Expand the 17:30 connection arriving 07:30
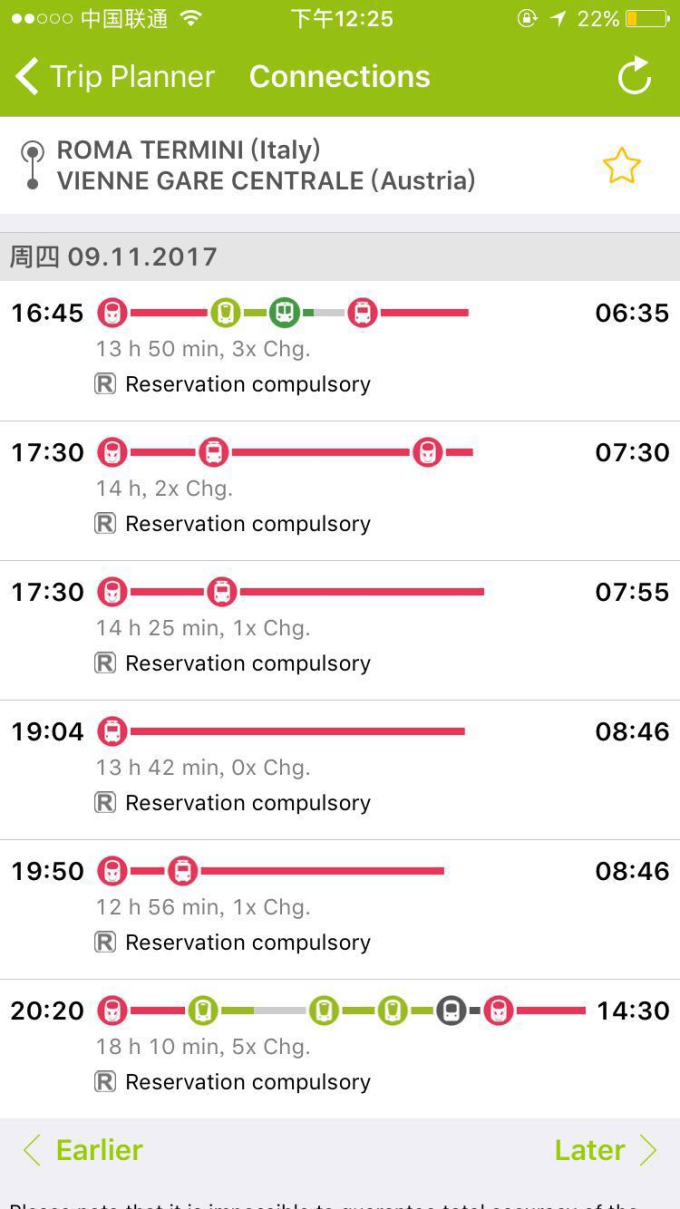The image size is (680, 1209). tap(340, 489)
